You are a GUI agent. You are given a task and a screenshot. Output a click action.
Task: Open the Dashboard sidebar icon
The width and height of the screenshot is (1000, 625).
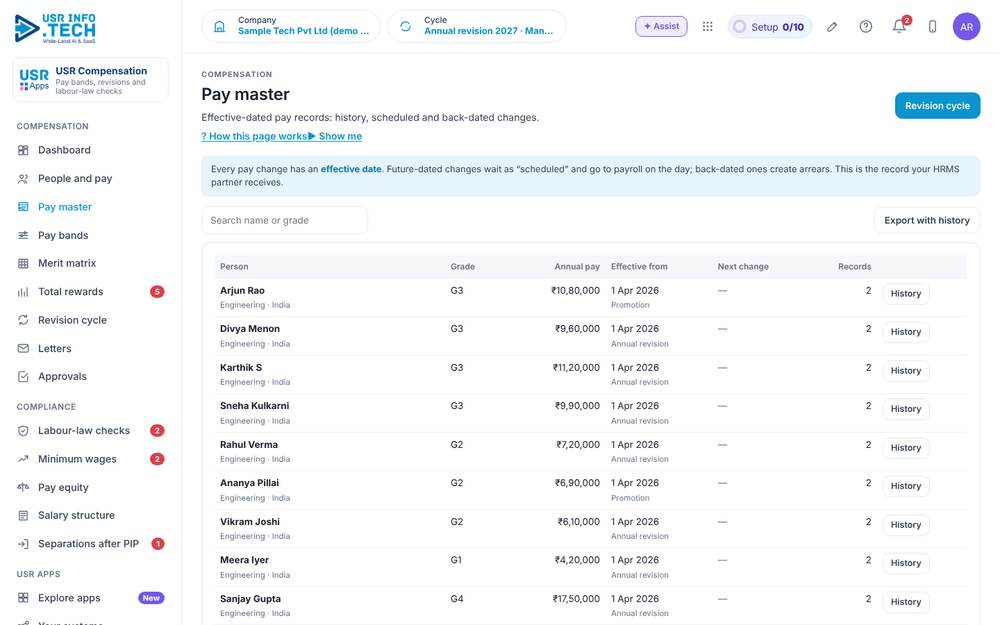click(23, 151)
